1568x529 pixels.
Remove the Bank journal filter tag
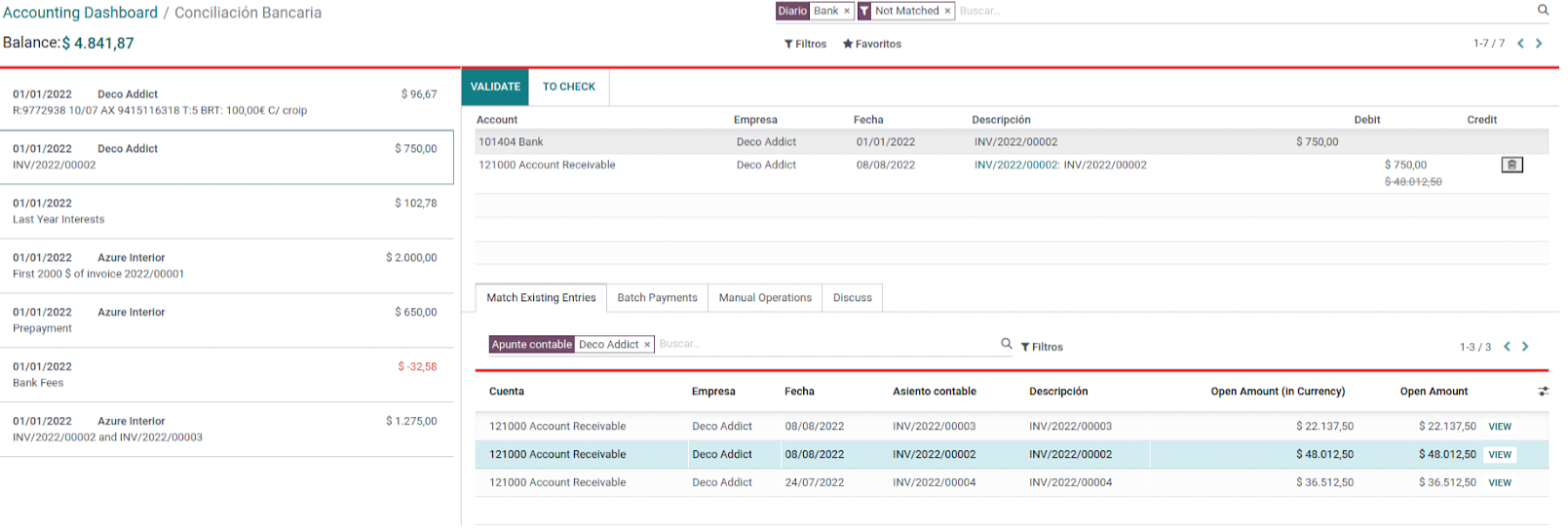pyautogui.click(x=847, y=12)
